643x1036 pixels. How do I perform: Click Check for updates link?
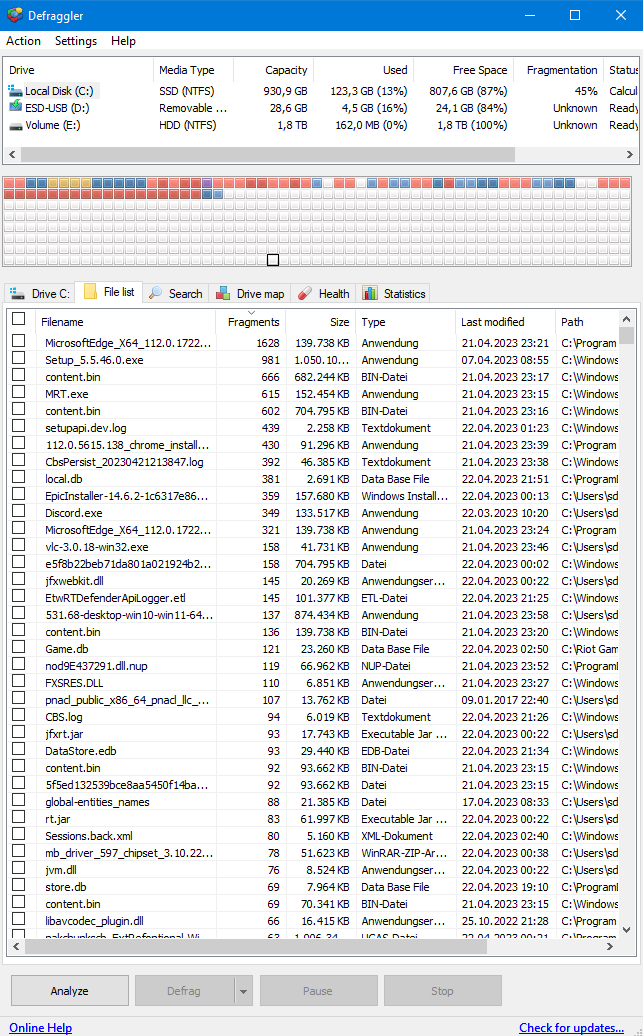point(572,1027)
